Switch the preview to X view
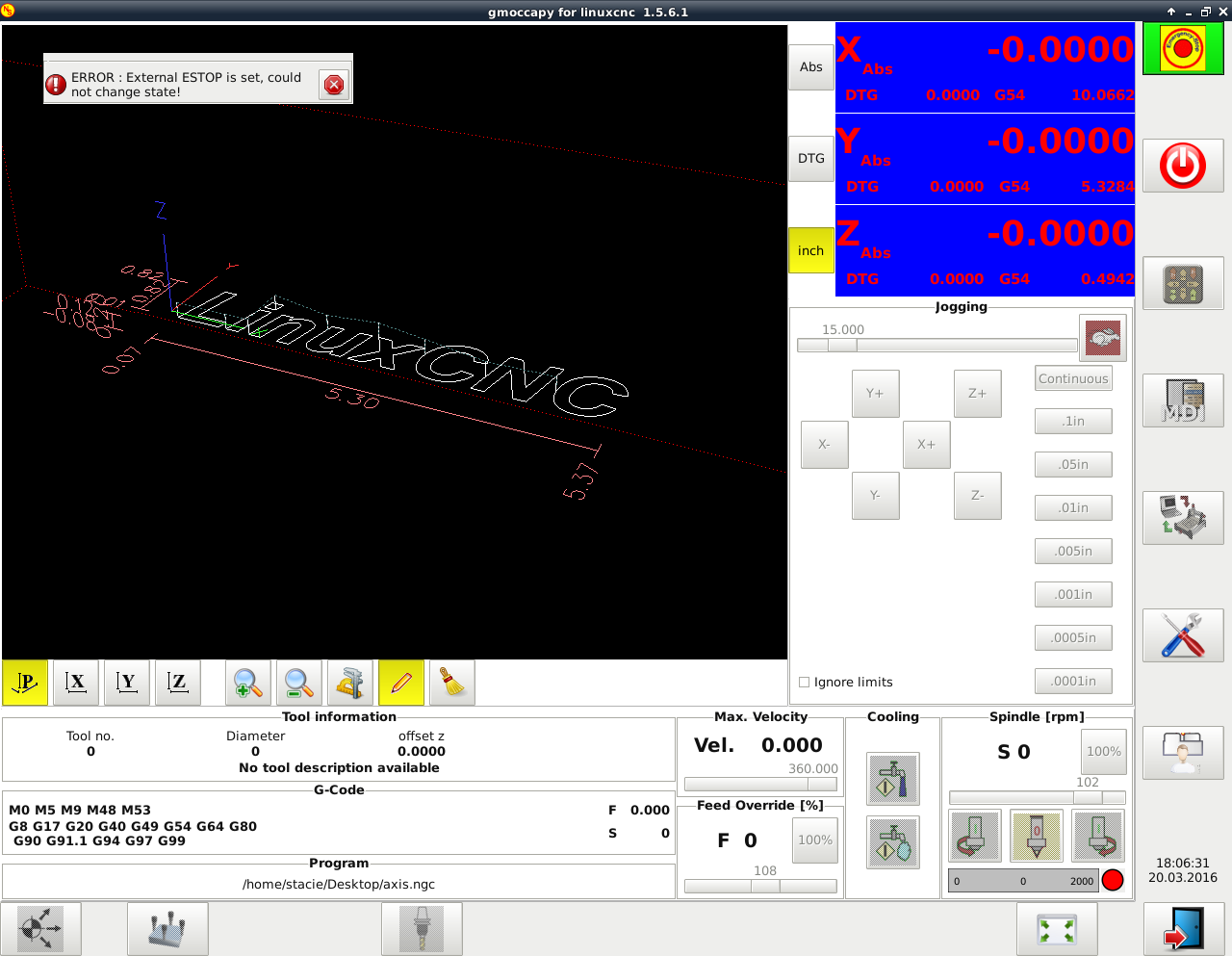Image resolution: width=1232 pixels, height=956 pixels. pyautogui.click(x=76, y=683)
